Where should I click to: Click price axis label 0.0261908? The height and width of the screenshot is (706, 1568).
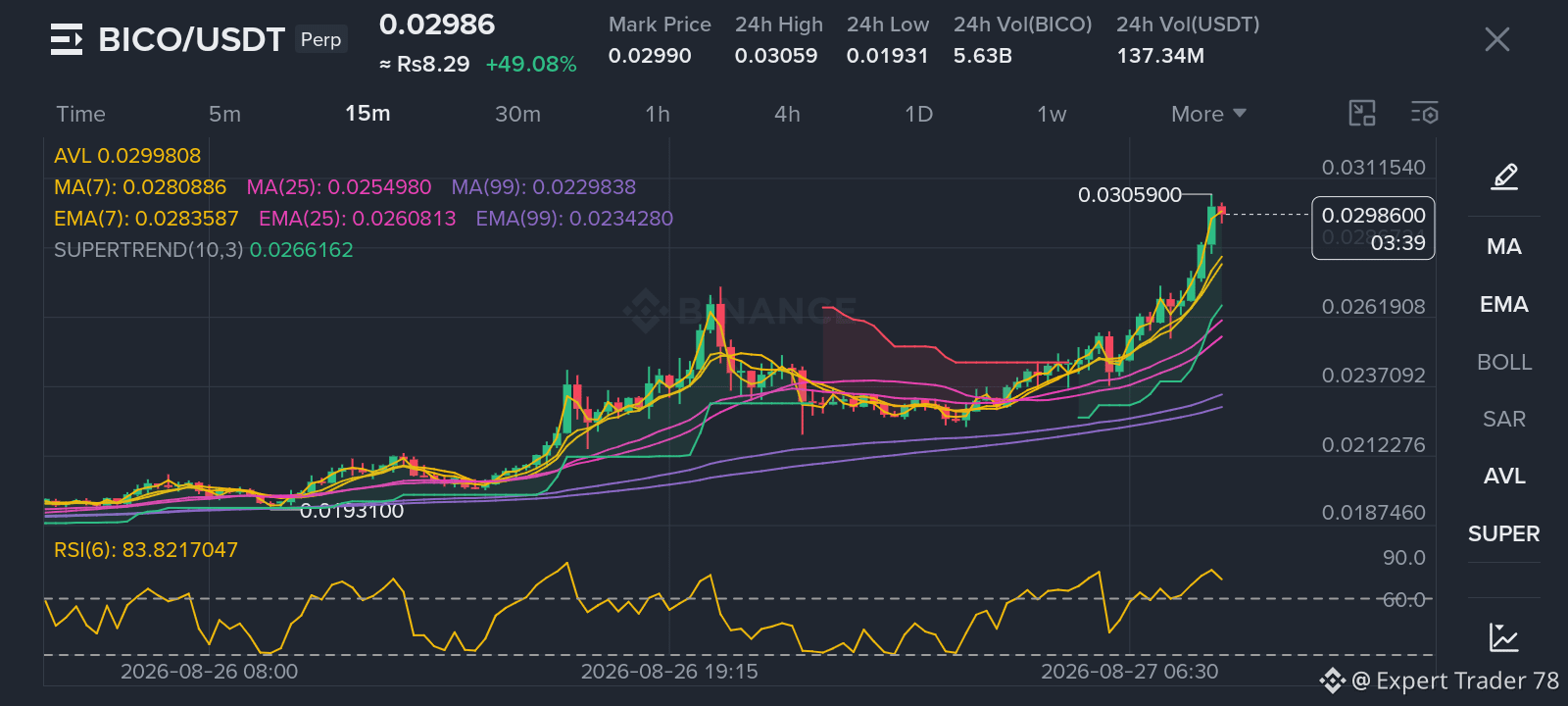(x=1373, y=307)
